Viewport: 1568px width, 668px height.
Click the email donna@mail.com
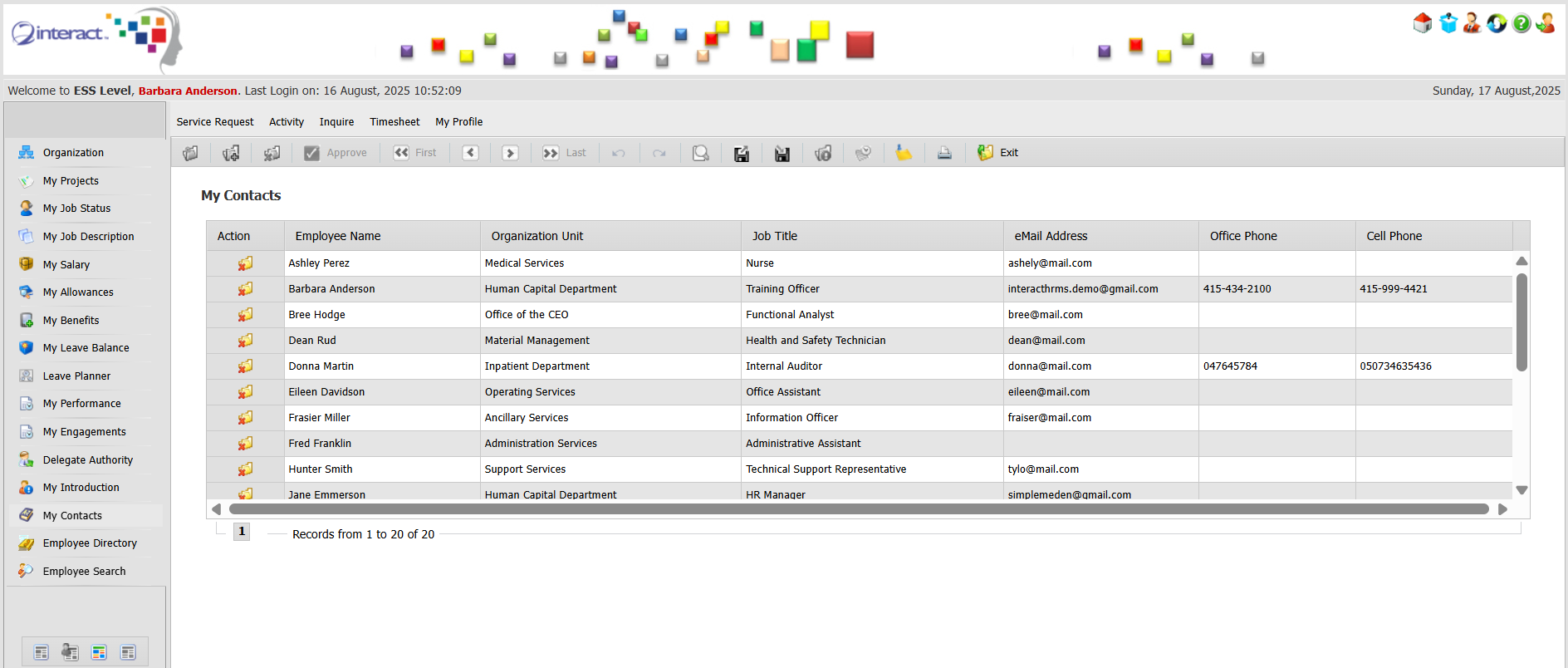[x=1050, y=366]
